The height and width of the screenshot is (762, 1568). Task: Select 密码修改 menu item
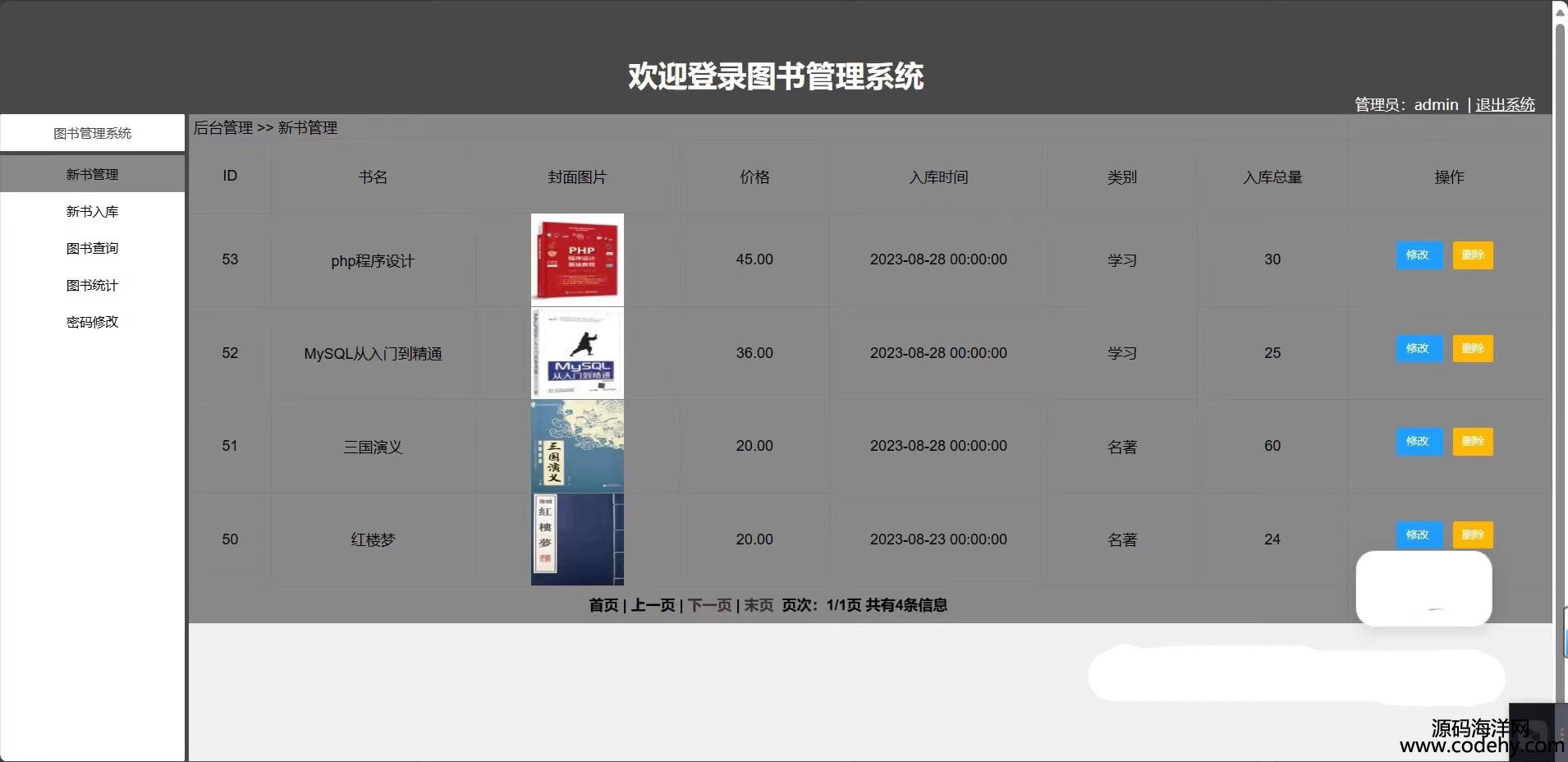[92, 322]
